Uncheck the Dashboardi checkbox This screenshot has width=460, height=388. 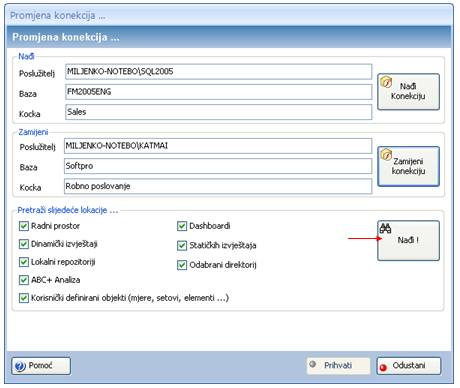(x=182, y=226)
